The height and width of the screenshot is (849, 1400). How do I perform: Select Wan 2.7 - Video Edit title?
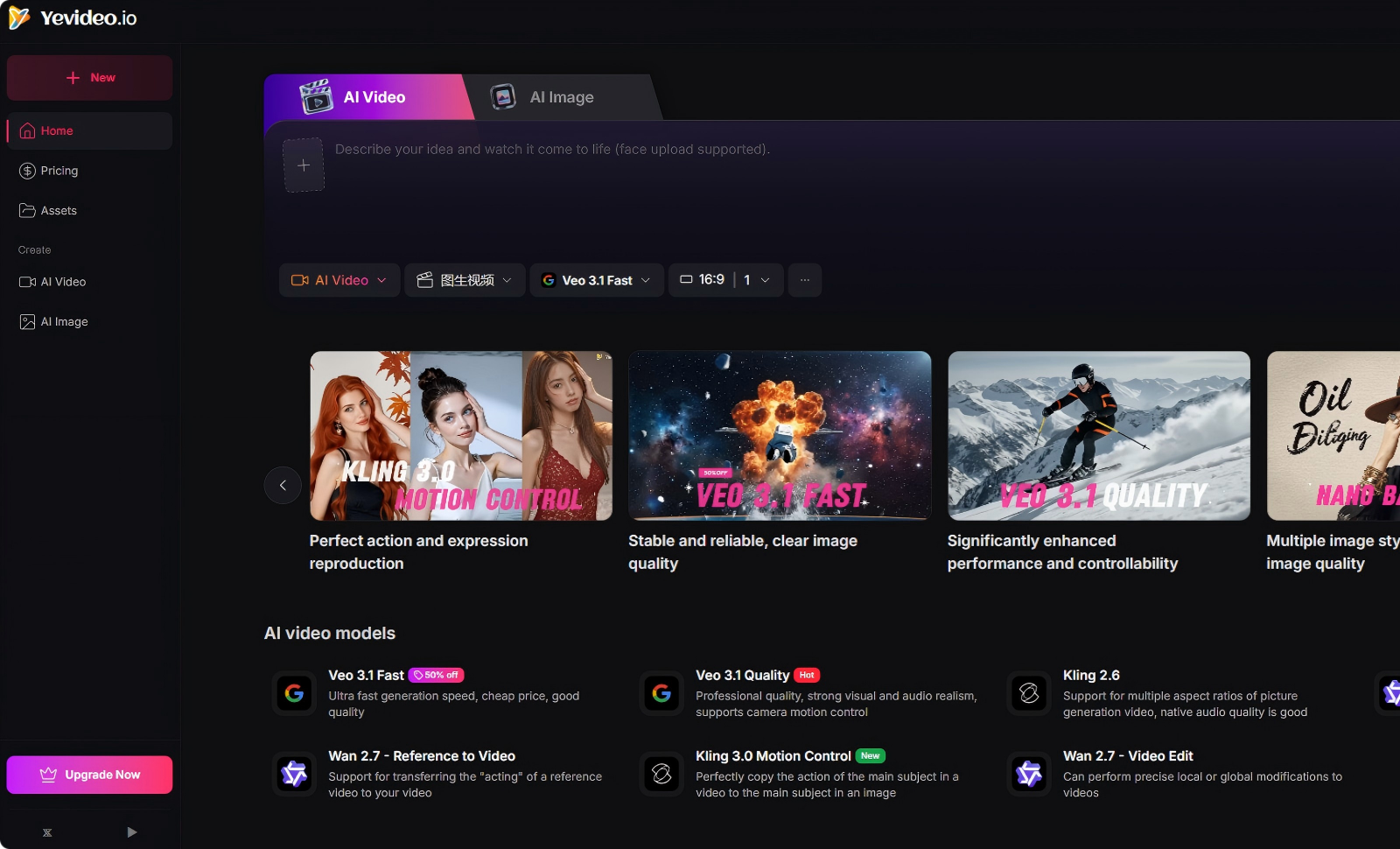tap(1128, 756)
